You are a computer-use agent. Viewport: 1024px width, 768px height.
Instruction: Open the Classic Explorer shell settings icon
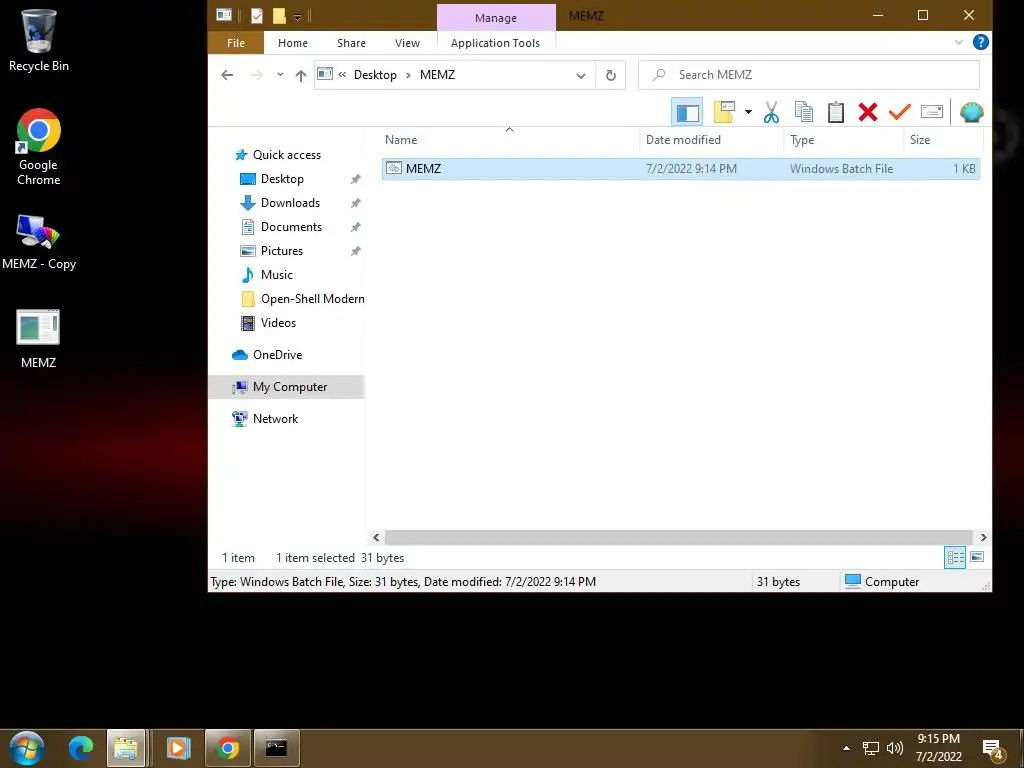click(x=972, y=112)
